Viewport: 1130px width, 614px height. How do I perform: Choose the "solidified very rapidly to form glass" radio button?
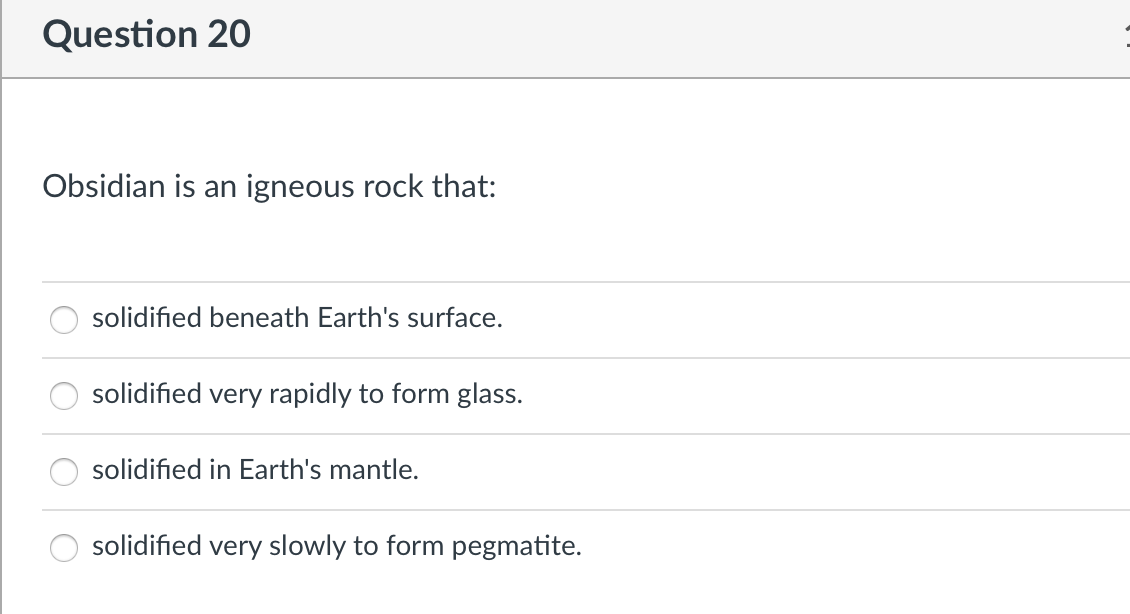[x=65, y=395]
